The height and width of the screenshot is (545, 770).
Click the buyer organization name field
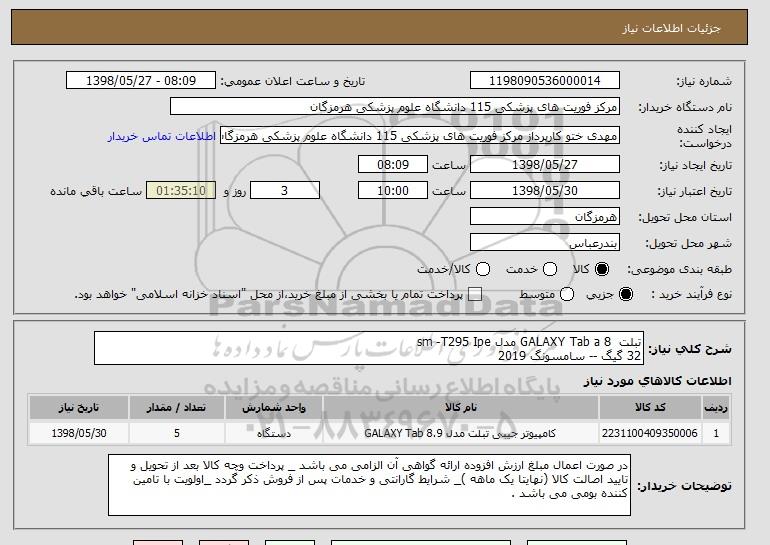point(395,107)
